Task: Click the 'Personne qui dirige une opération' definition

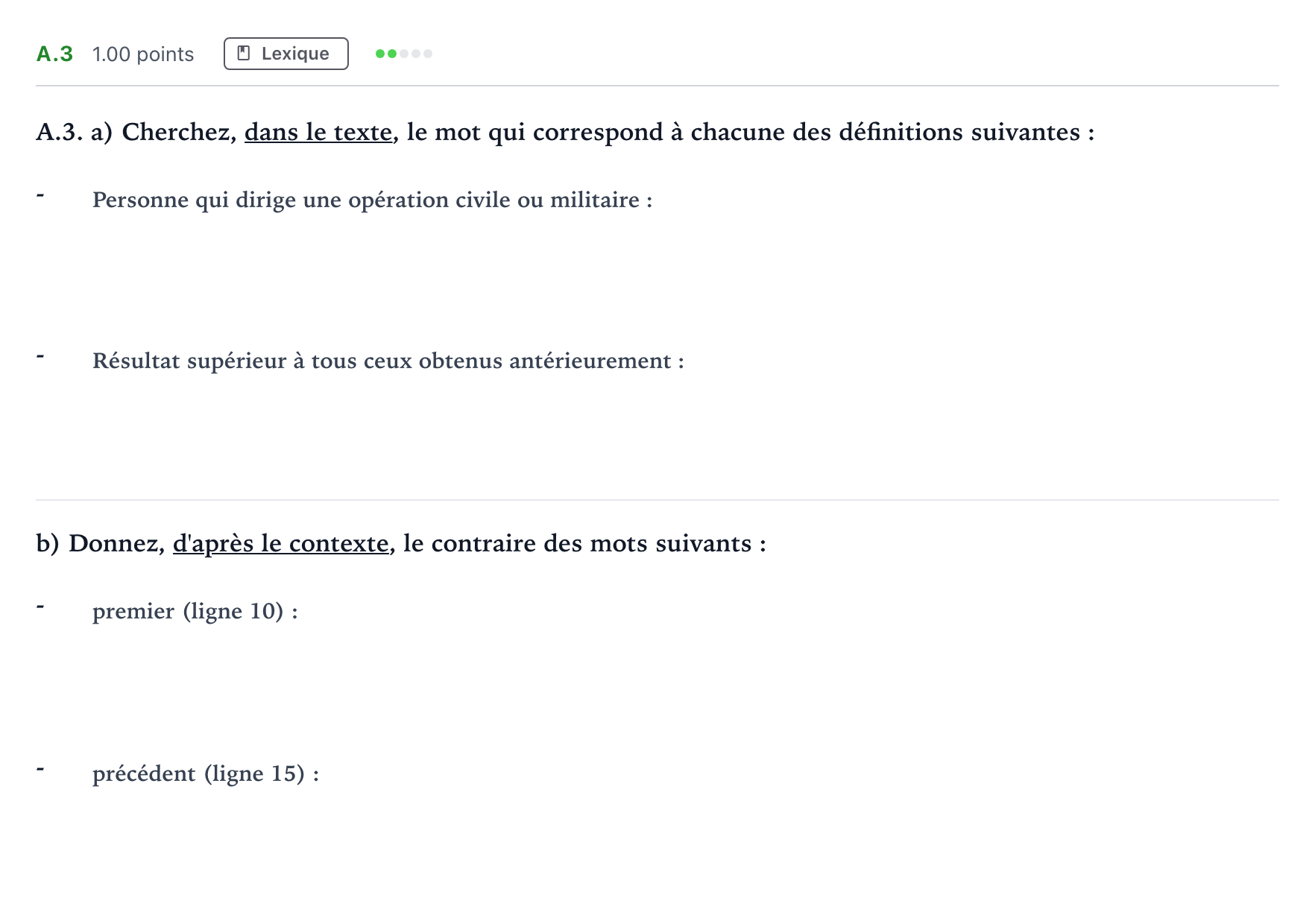Action: pos(372,200)
